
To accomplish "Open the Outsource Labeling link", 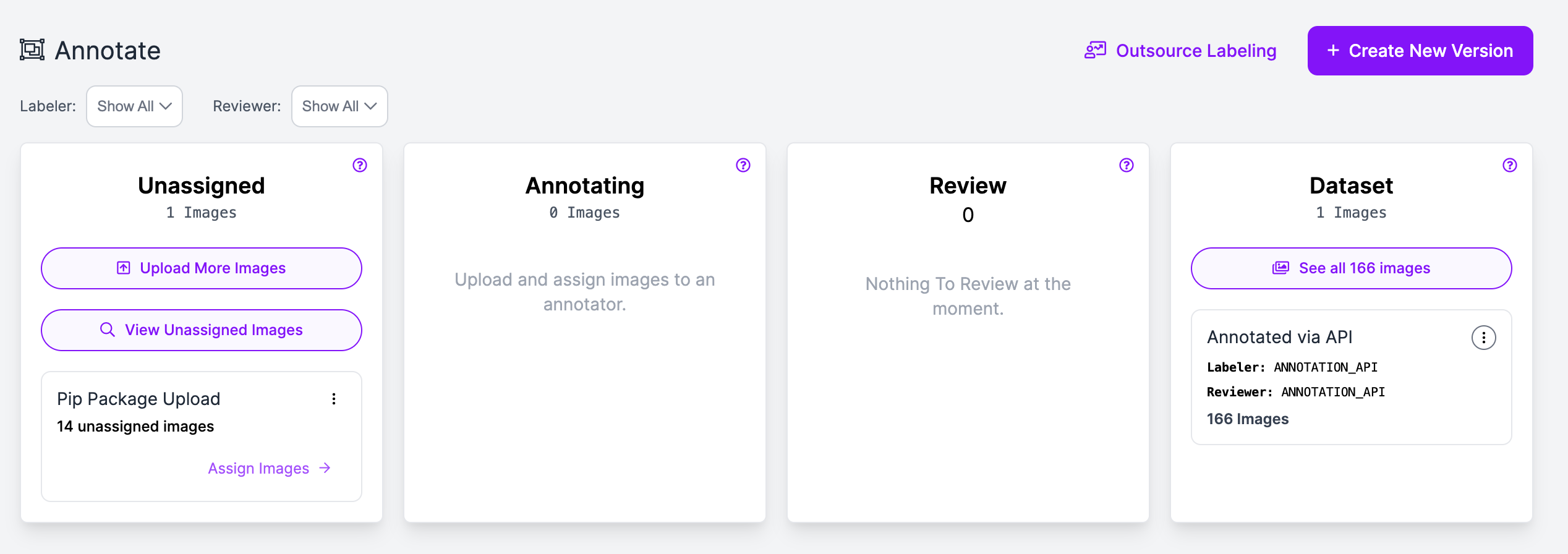I will pos(1196,51).
